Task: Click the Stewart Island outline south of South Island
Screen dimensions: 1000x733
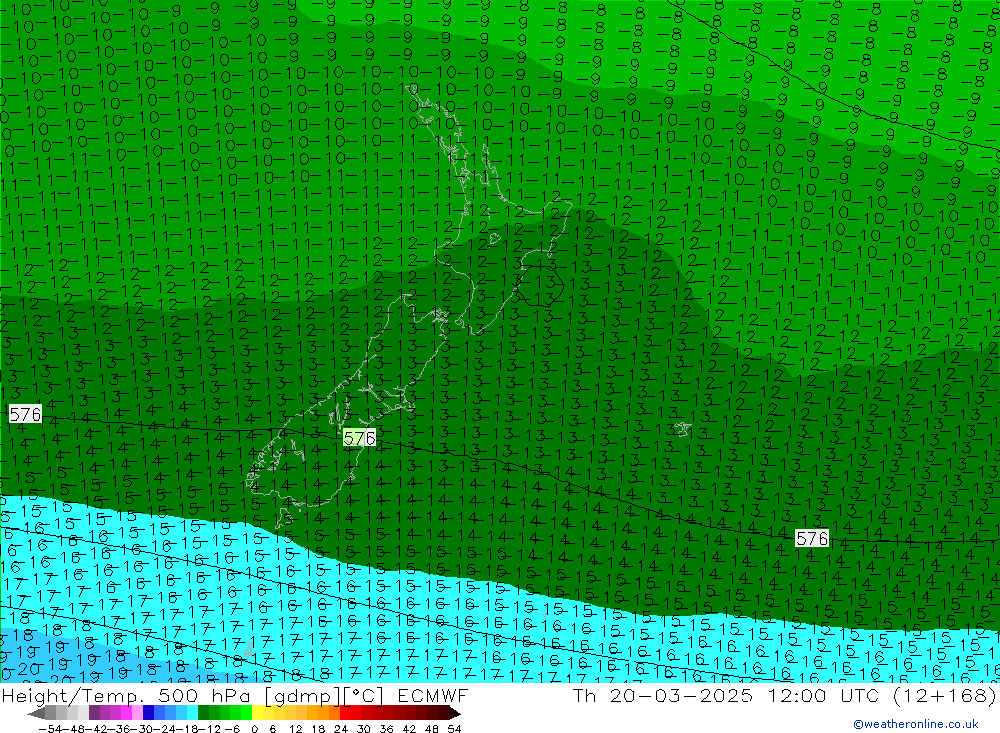Action: coord(282,518)
